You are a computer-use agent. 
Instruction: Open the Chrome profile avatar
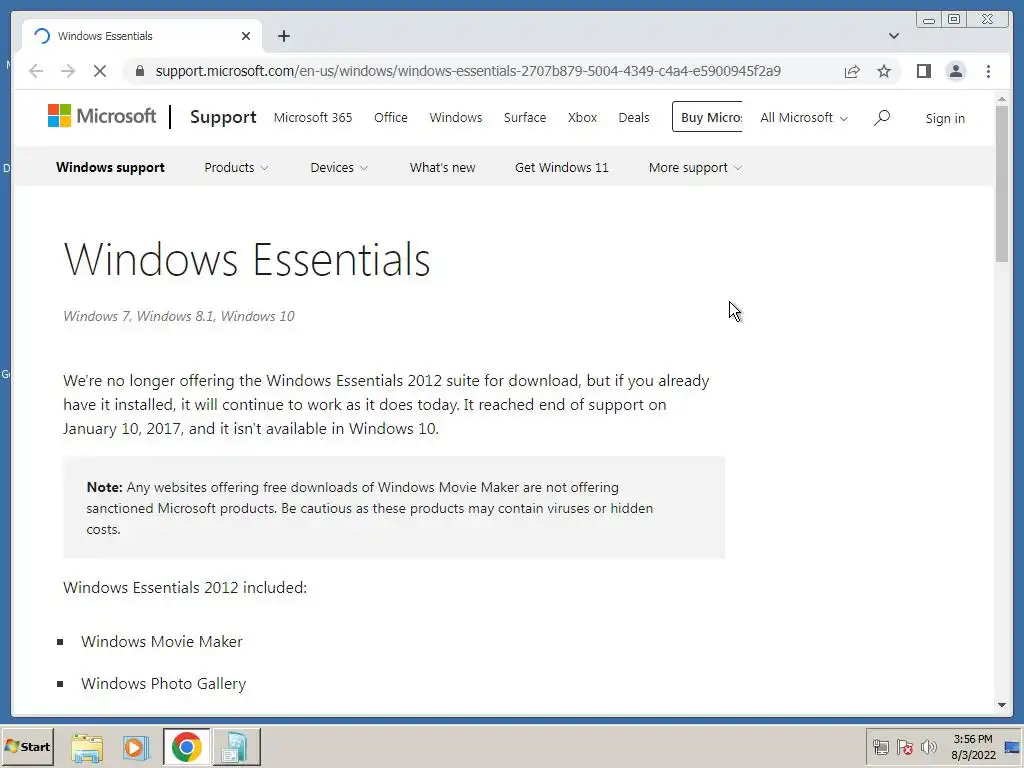(x=955, y=71)
